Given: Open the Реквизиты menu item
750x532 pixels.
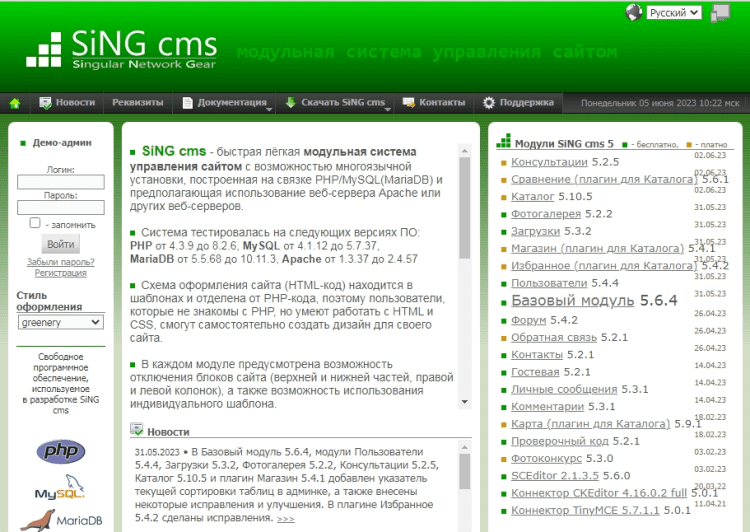Looking at the screenshot, I should tap(138, 102).
